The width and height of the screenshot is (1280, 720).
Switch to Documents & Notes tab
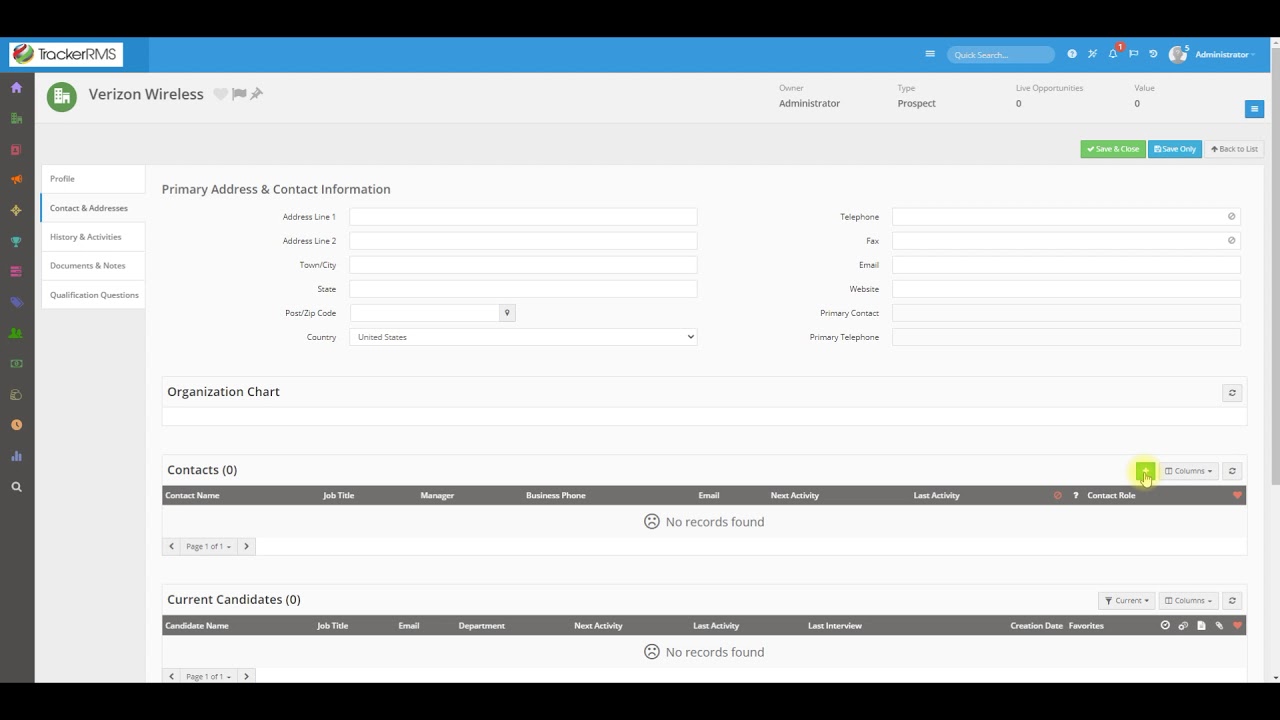[93, 266]
